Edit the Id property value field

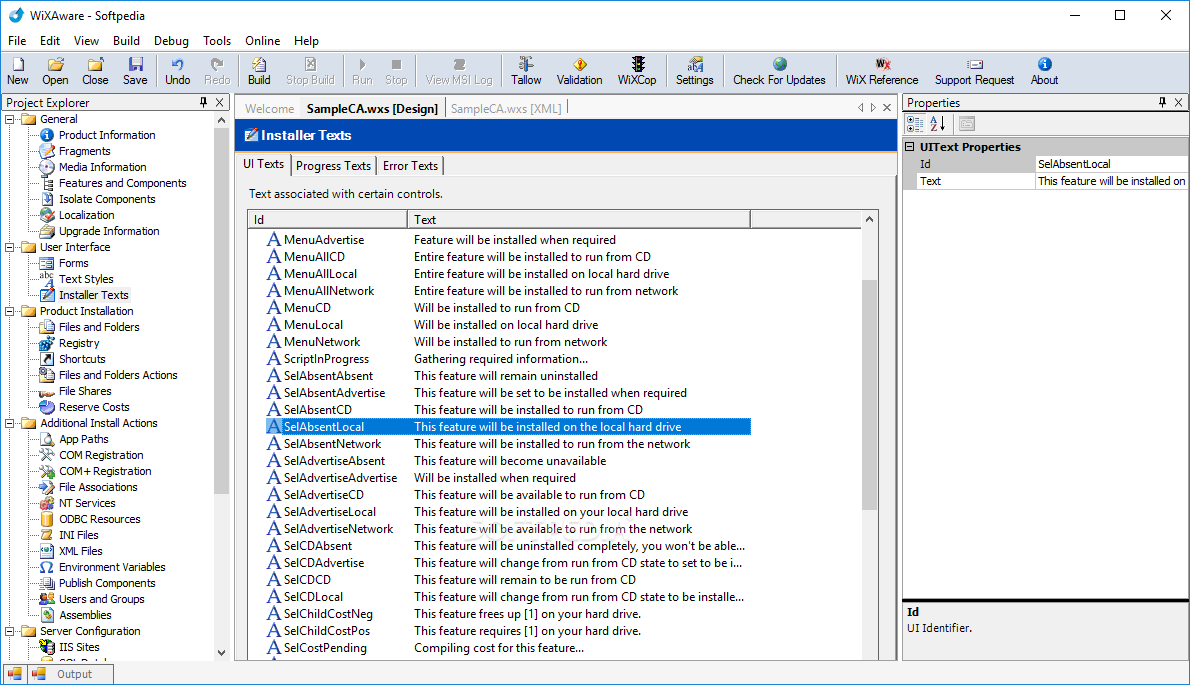[1111, 164]
